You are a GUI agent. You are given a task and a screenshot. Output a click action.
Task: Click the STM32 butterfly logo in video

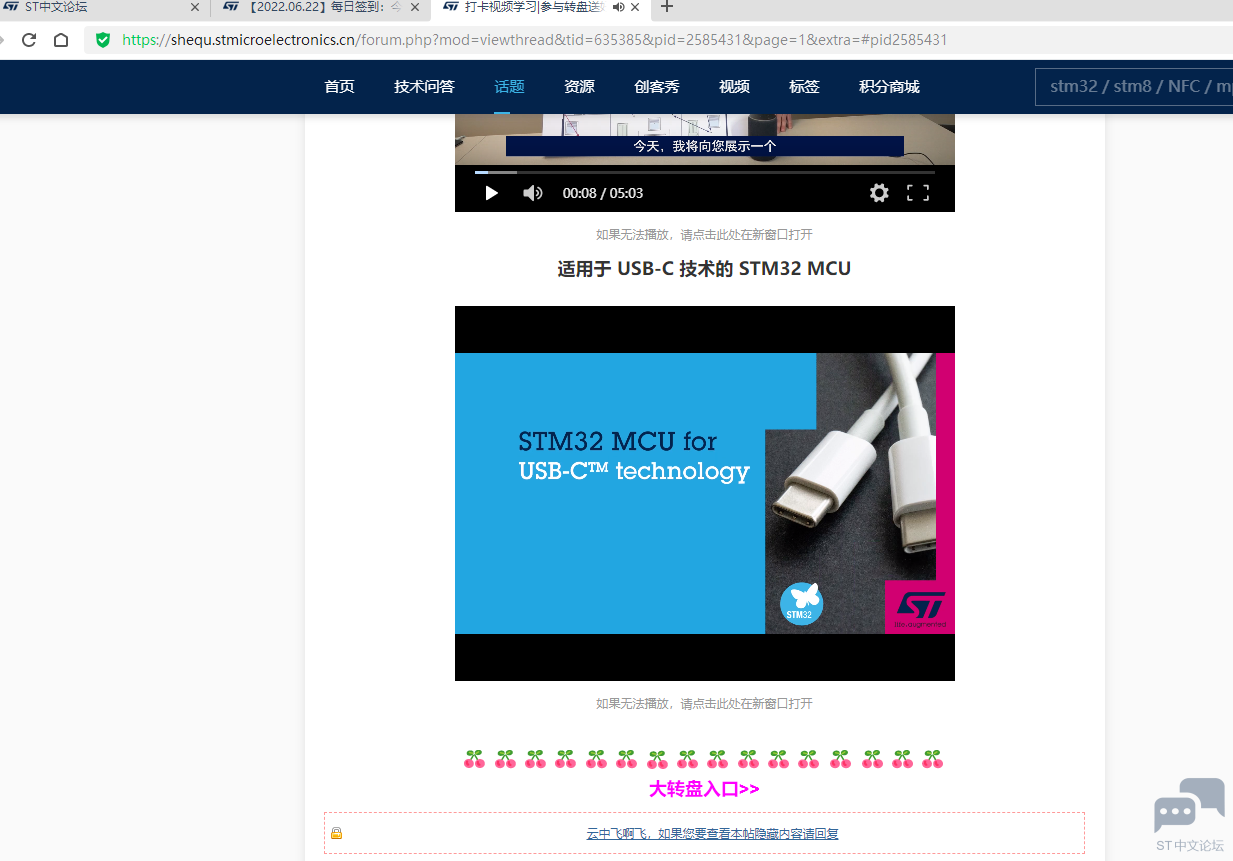coord(801,604)
